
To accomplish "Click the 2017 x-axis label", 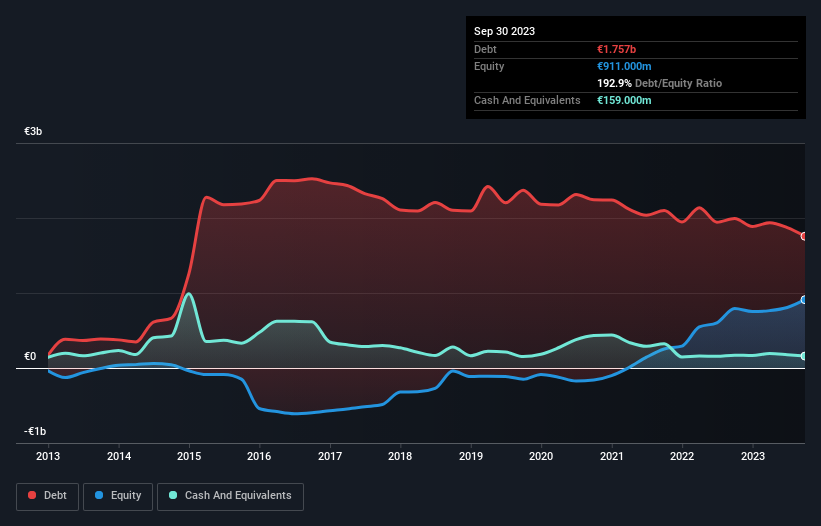I will pos(330,456).
